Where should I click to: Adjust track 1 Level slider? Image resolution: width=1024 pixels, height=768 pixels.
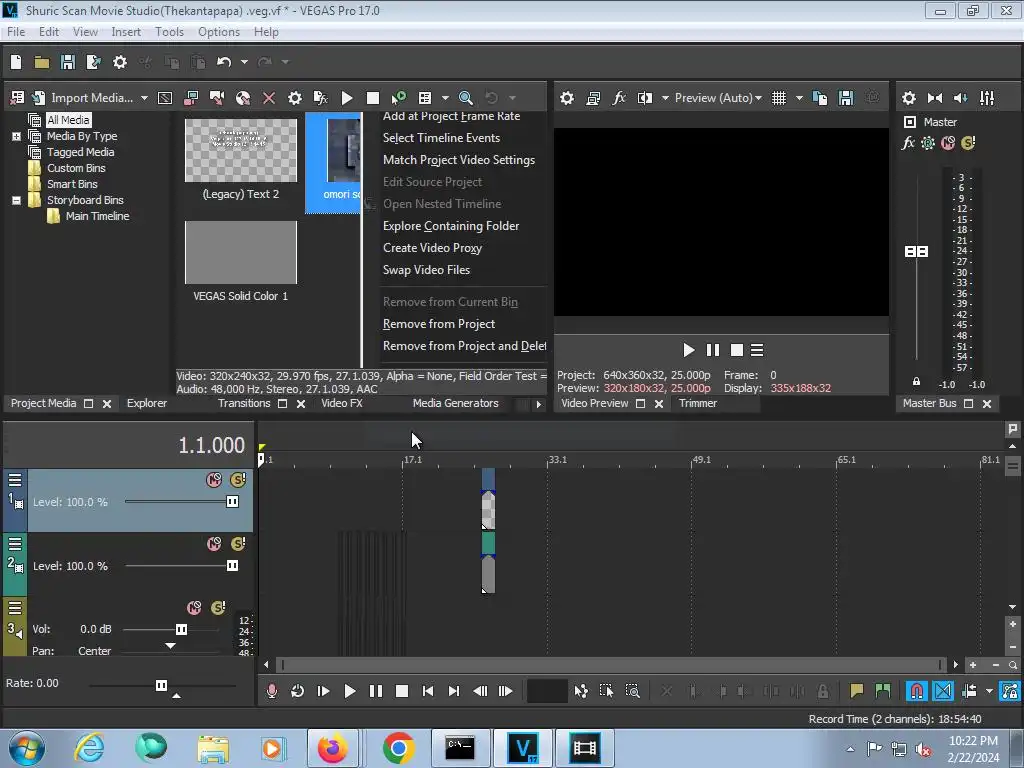(x=232, y=502)
